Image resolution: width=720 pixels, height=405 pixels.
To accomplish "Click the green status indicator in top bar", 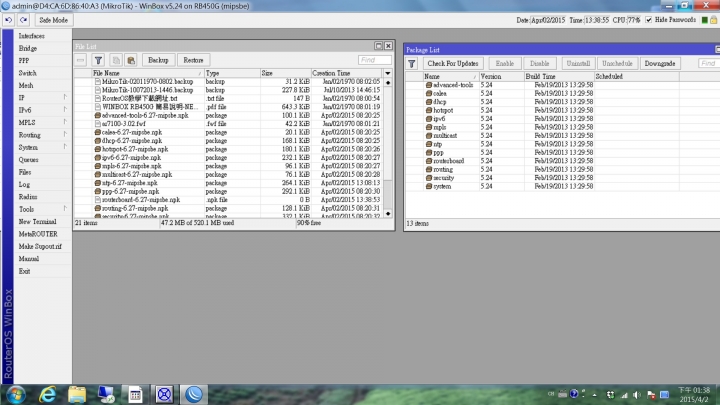I will point(704,20).
